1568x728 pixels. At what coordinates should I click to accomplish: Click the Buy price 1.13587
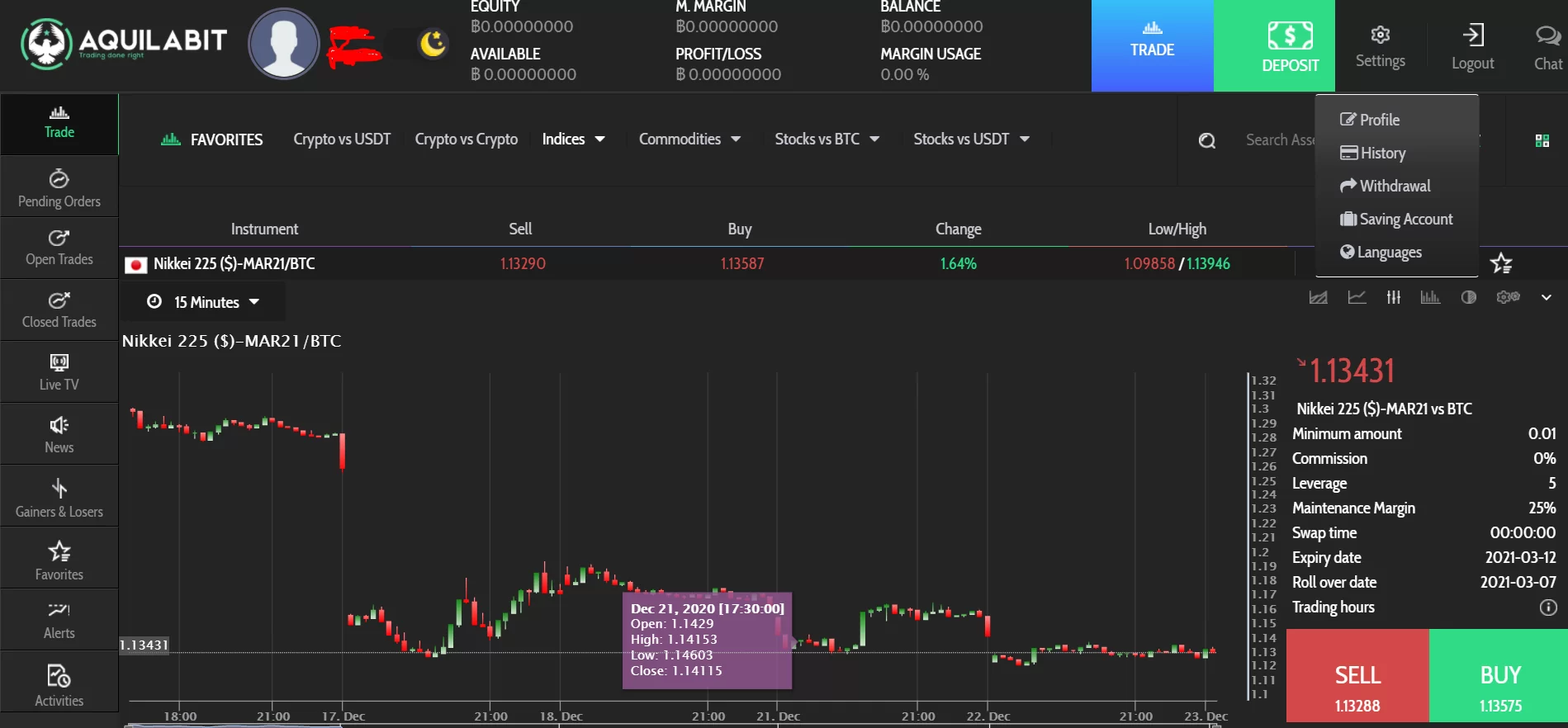point(741,263)
